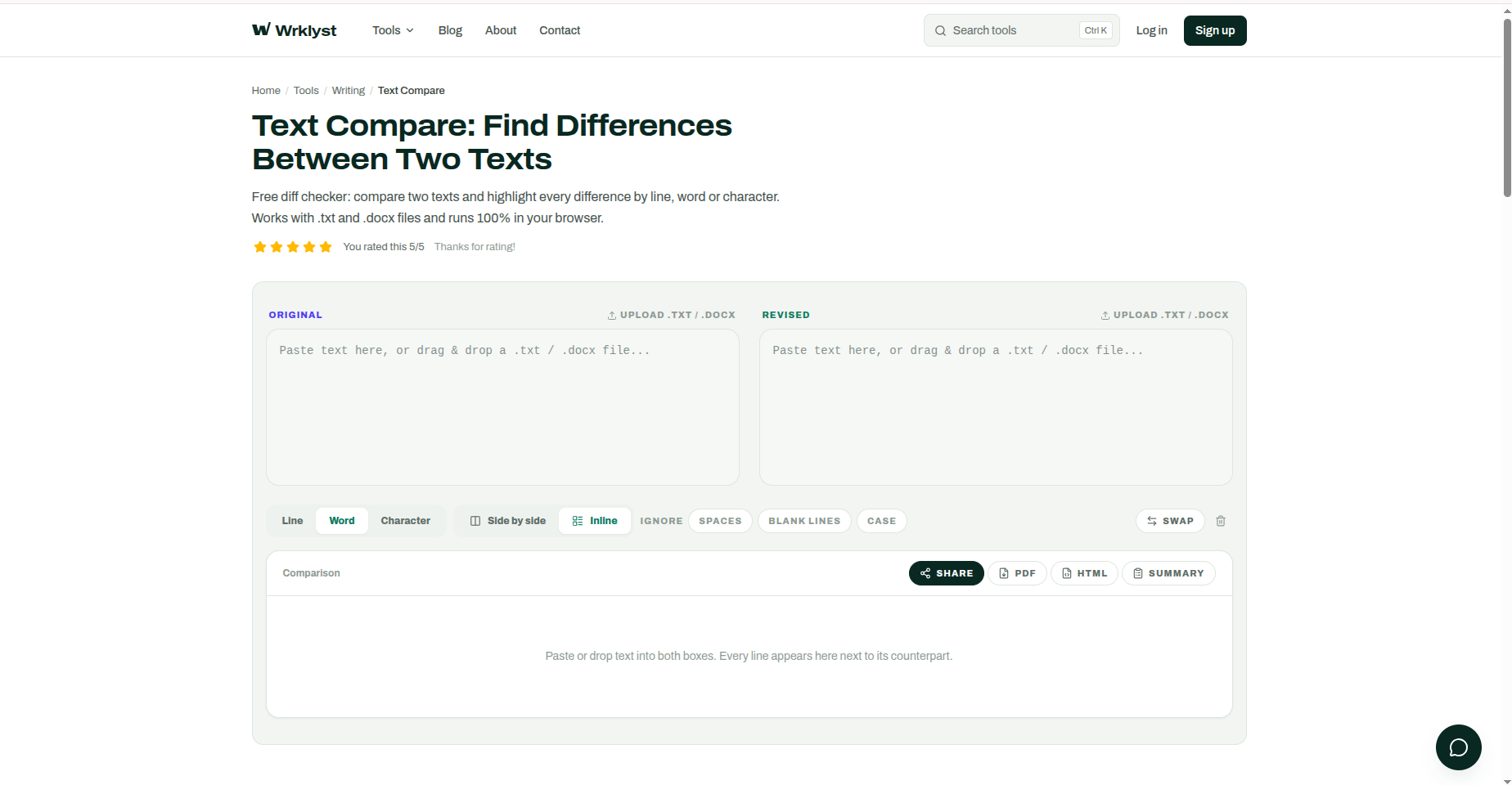Go to the Blog page
The width and height of the screenshot is (1512, 785).
450,30
